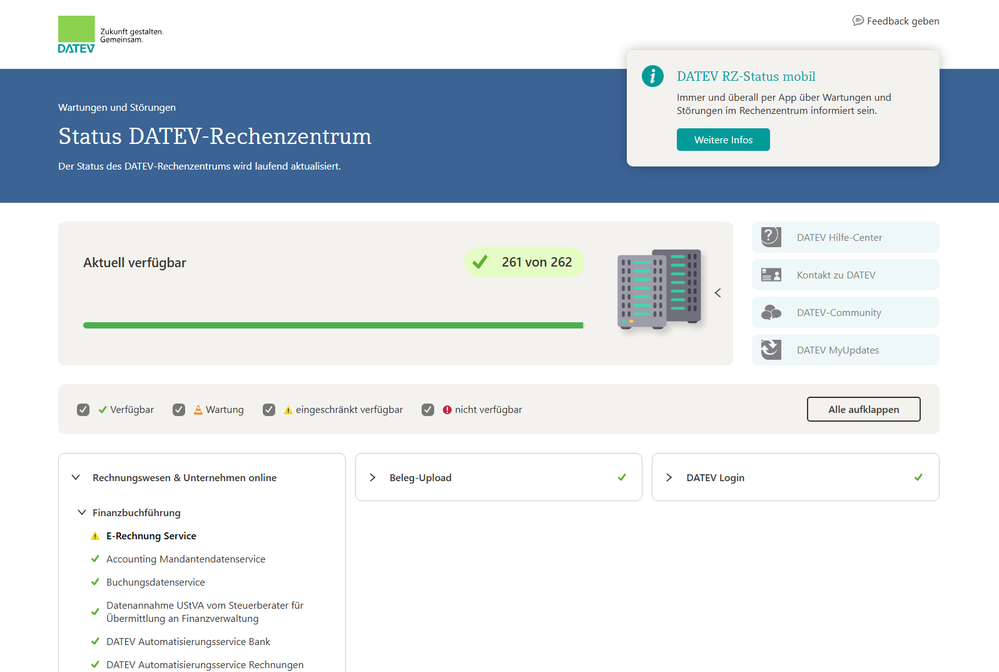This screenshot has width=999, height=672.
Task: Click the Feedback geben speech bubble icon
Action: pos(858,20)
